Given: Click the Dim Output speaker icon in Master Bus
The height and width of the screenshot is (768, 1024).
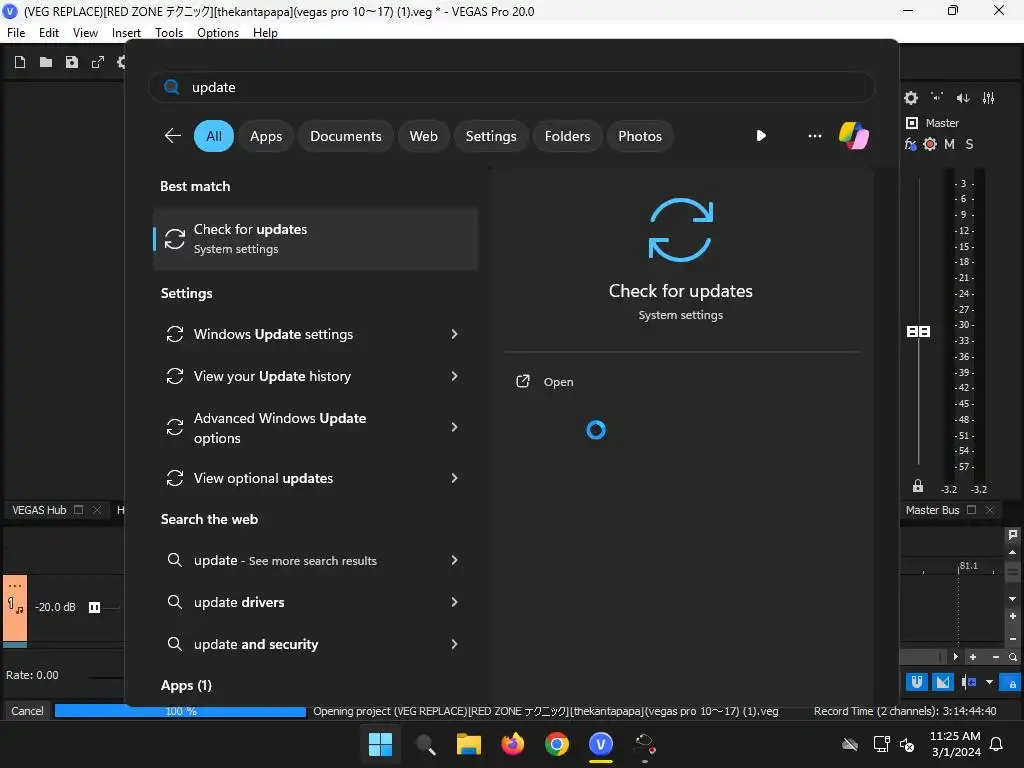Looking at the screenshot, I should (963, 98).
